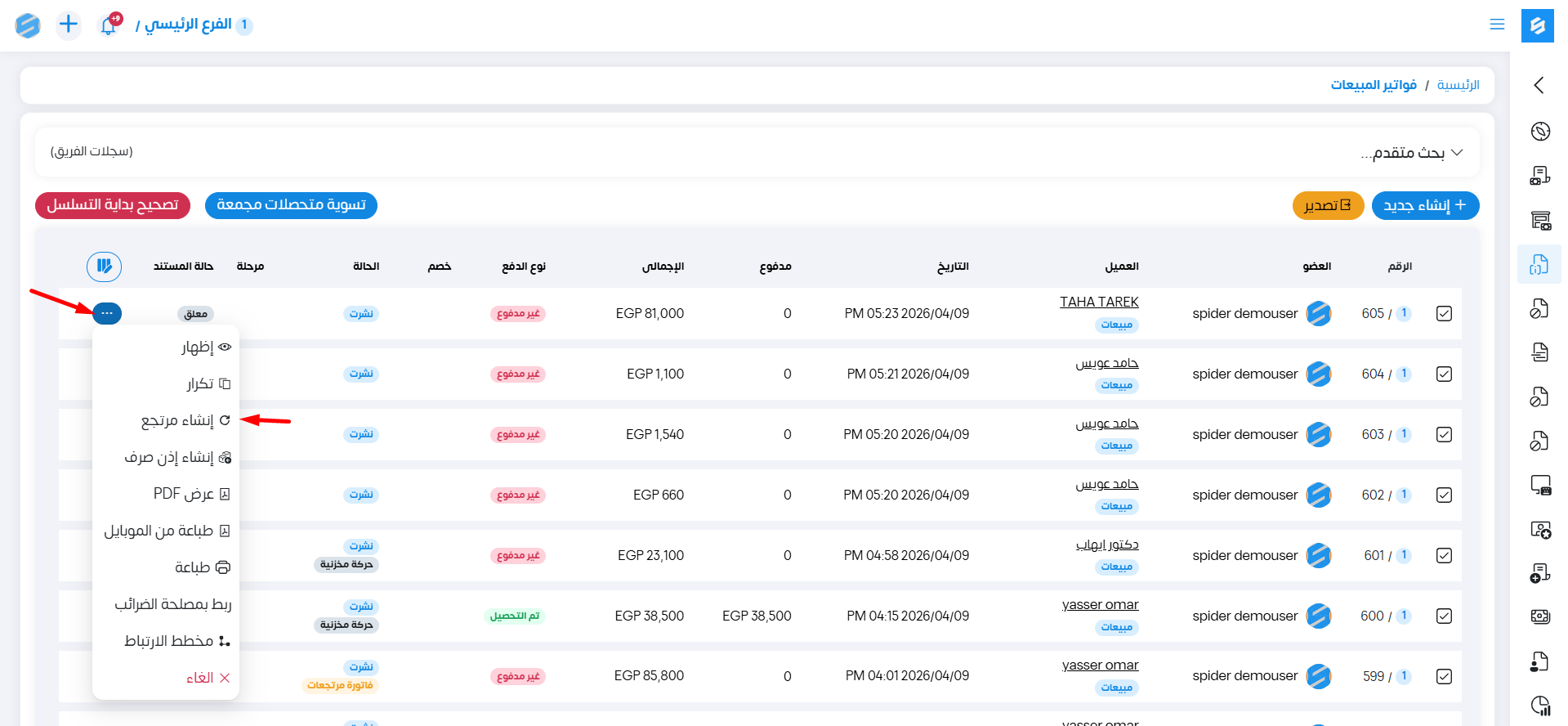Image resolution: width=1568 pixels, height=726 pixels.
Task: Click the plus quick-add icon in top bar
Action: pyautogui.click(x=69, y=25)
